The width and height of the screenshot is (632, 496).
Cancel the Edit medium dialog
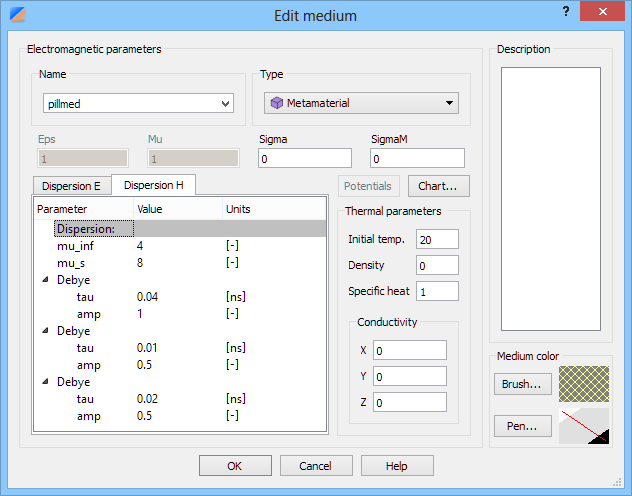click(316, 466)
